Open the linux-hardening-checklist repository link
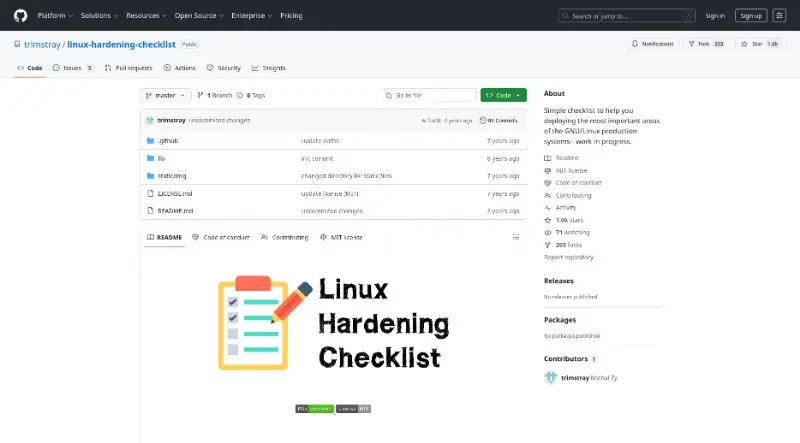 (121, 44)
